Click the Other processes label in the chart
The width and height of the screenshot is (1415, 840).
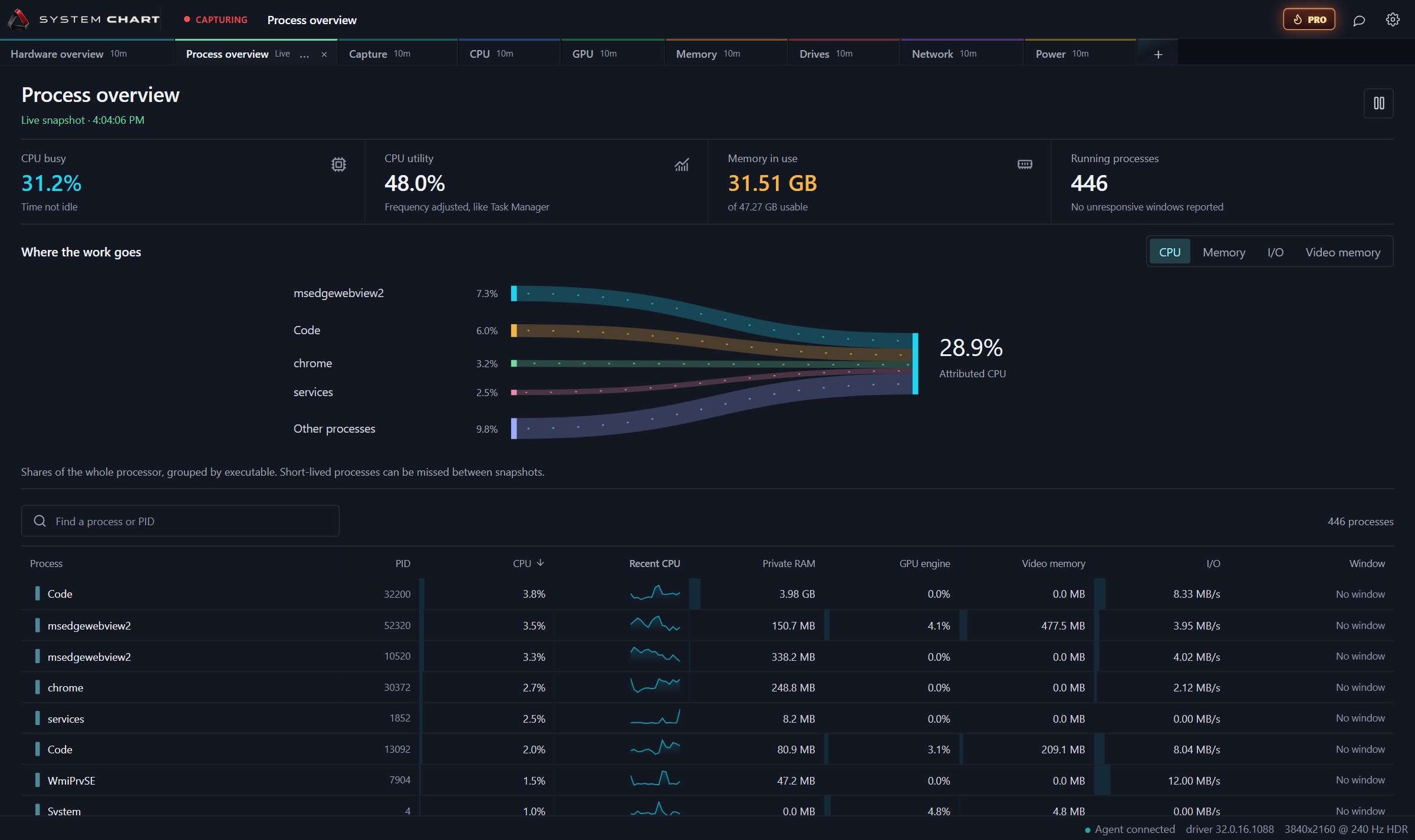coord(334,429)
